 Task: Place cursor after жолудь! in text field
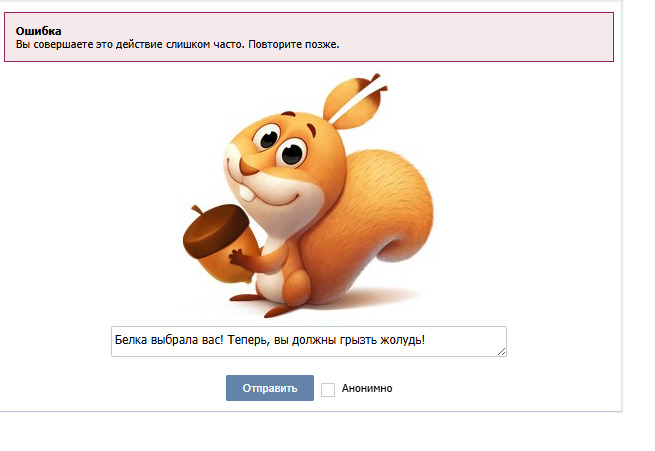(x=426, y=340)
